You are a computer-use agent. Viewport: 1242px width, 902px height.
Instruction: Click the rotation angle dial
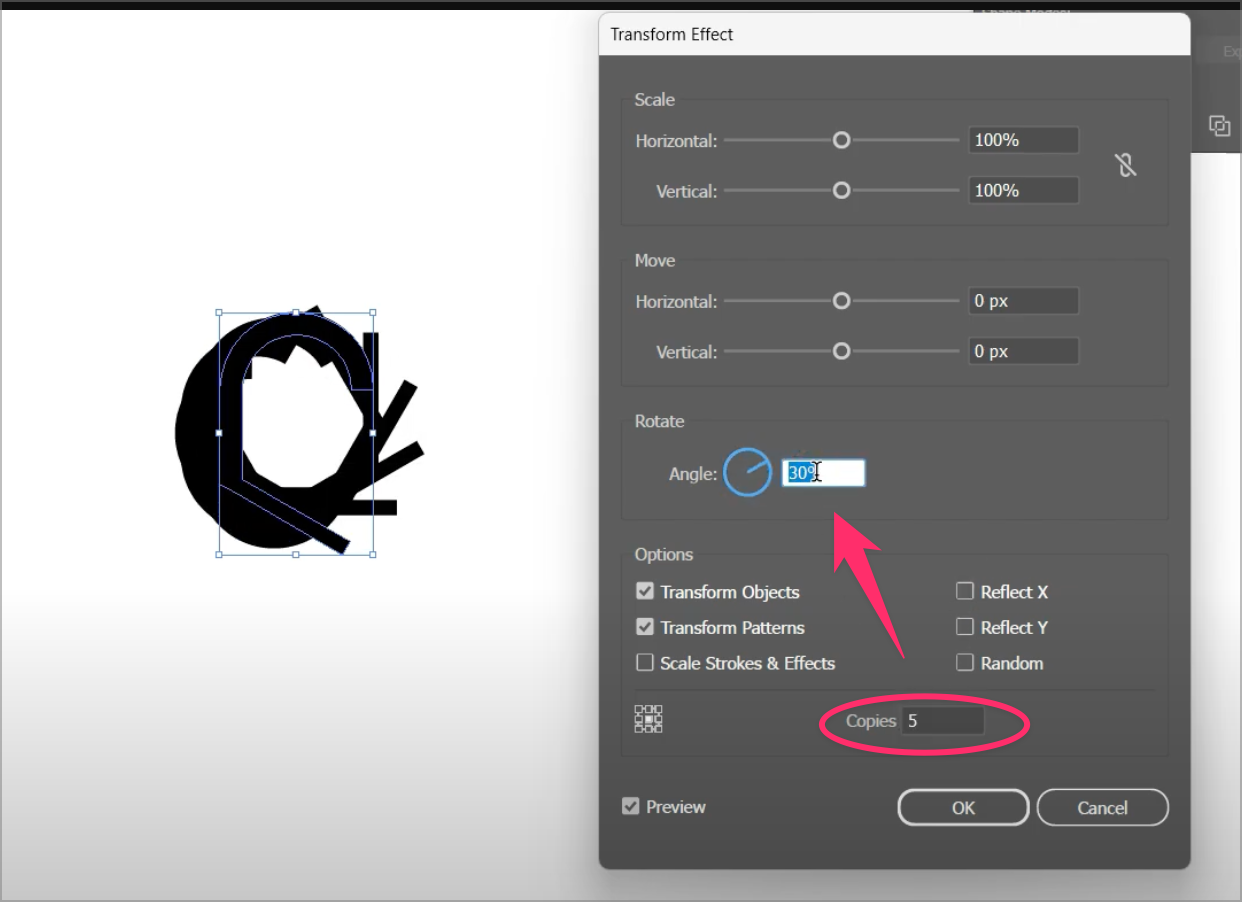pos(747,473)
